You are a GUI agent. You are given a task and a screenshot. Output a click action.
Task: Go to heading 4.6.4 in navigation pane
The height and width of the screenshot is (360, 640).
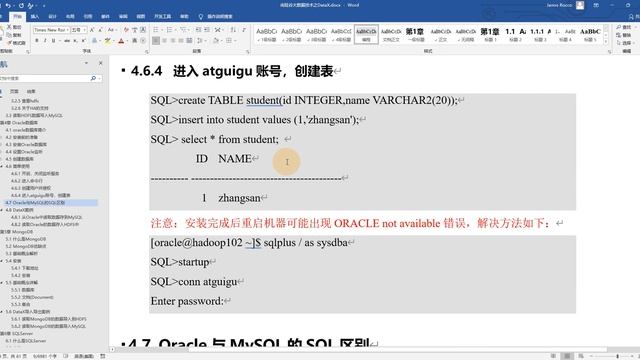click(x=40, y=195)
